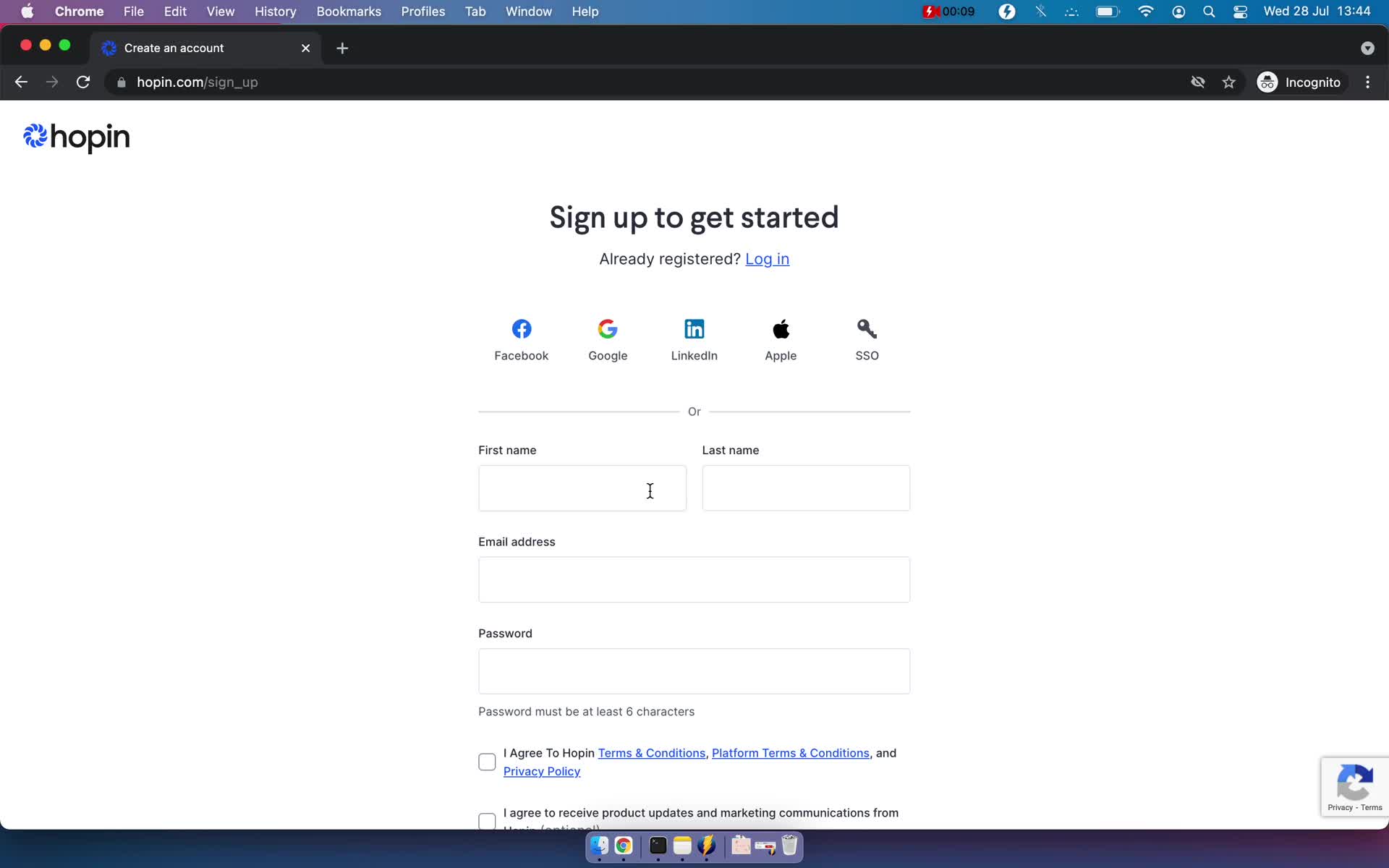This screenshot has width=1389, height=868.
Task: Click the reCAPTCHA Privacy link
Action: click(x=1340, y=807)
